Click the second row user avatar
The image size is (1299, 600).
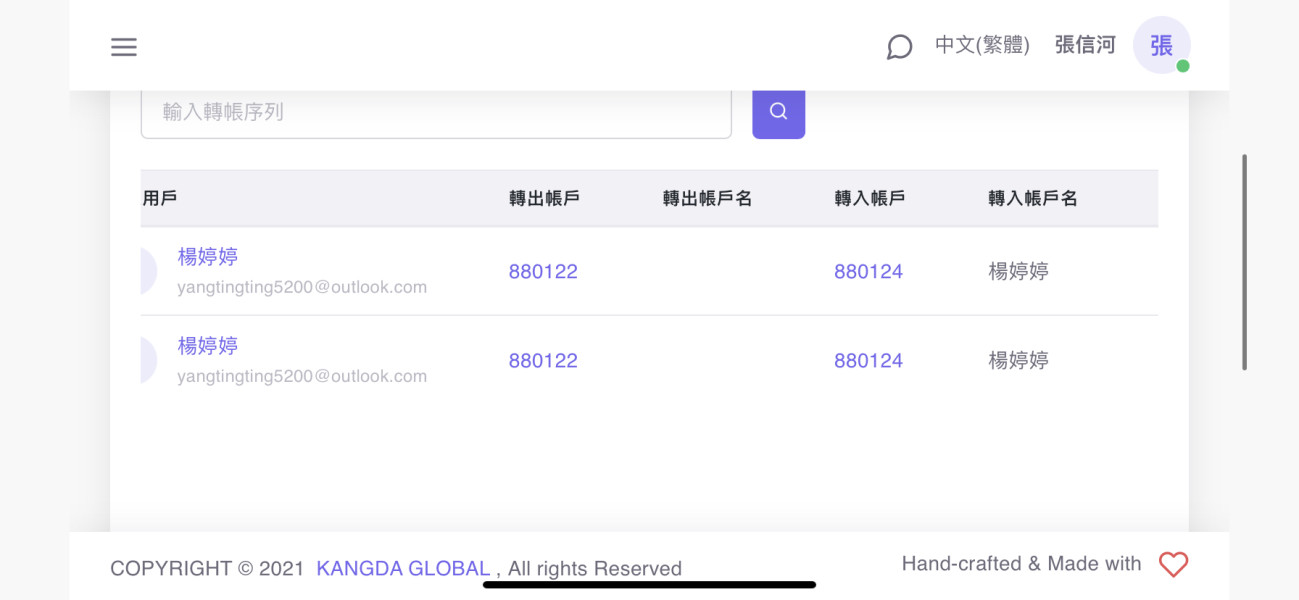[148, 360]
